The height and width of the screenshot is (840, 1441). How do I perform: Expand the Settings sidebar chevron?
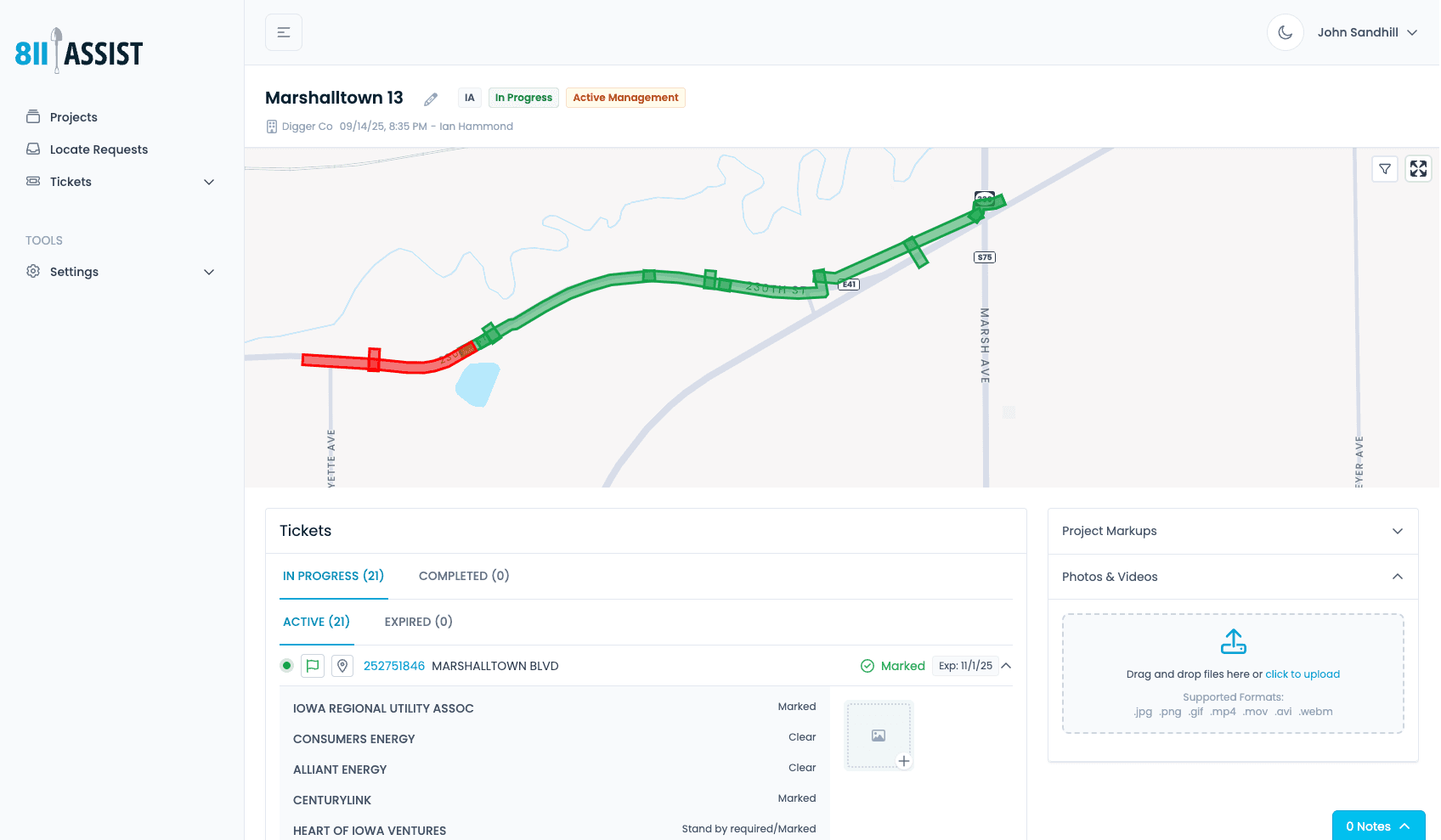(x=209, y=272)
